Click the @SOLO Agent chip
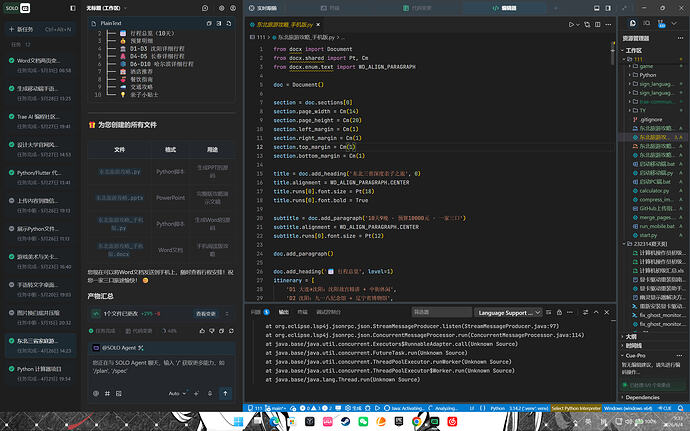690x431 pixels. tap(118, 348)
